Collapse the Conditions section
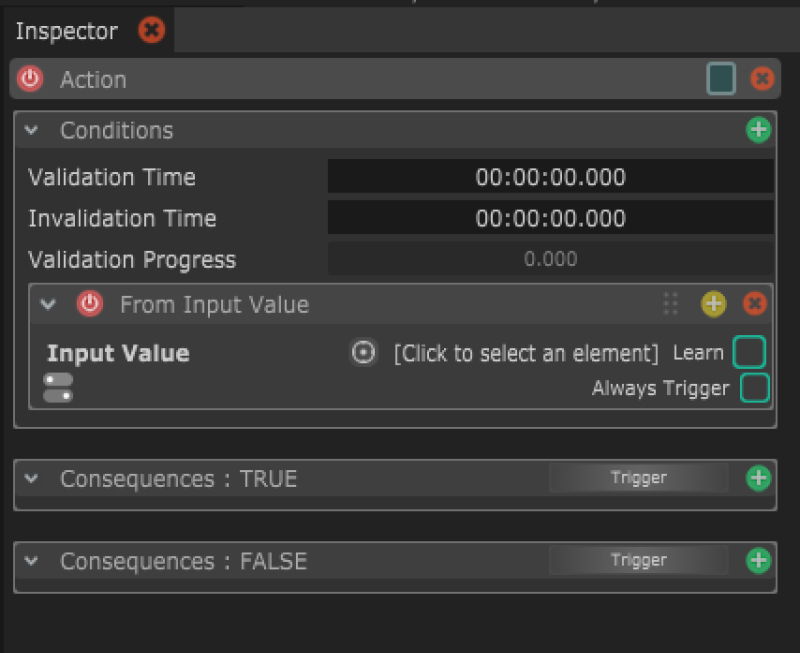800x653 pixels. pos(31,130)
